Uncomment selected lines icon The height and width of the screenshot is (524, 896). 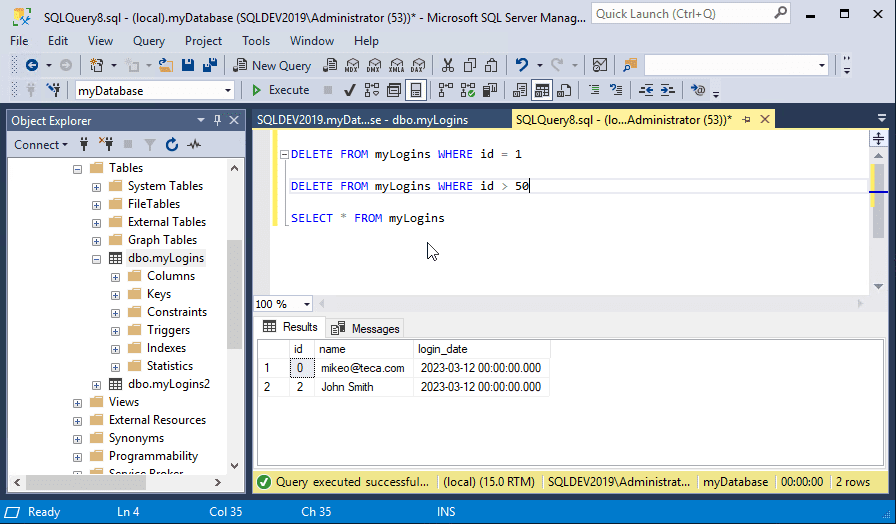coord(616,90)
